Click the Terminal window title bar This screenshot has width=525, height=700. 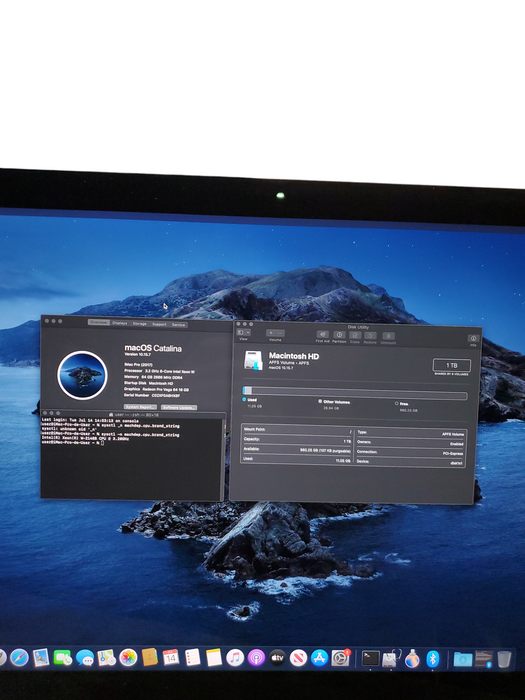pos(133,415)
